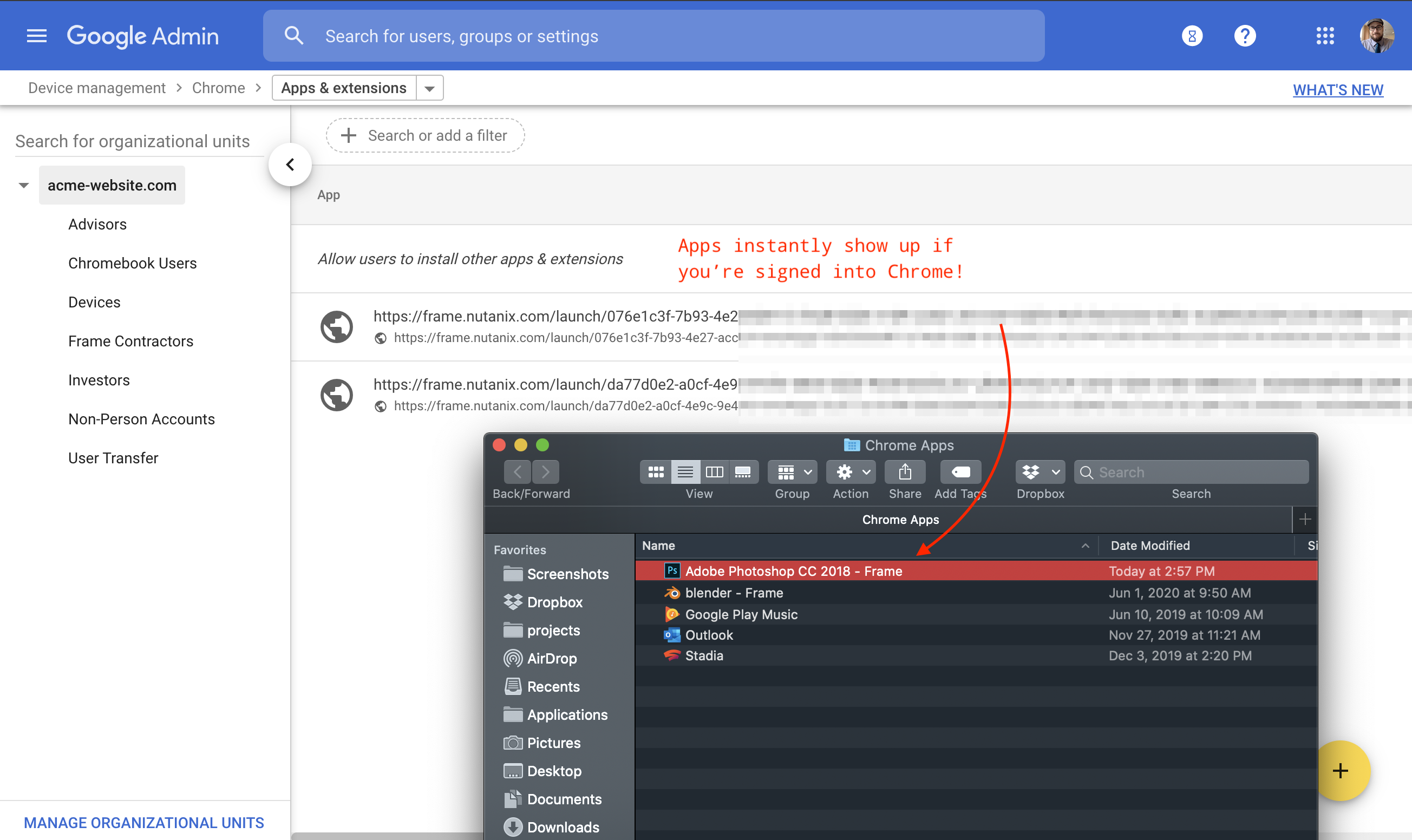Open the main hamburger menu
1412x840 pixels.
(37, 36)
